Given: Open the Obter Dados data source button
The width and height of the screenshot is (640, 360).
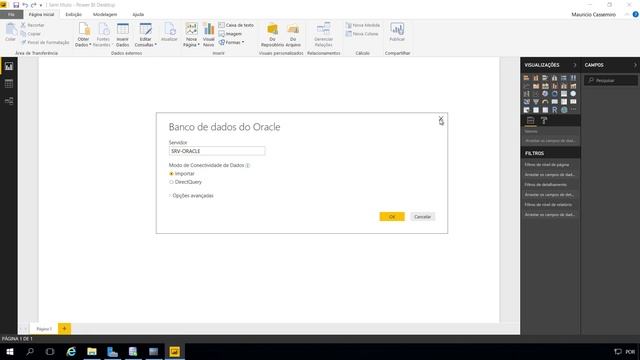Looking at the screenshot, I should (x=84, y=35).
